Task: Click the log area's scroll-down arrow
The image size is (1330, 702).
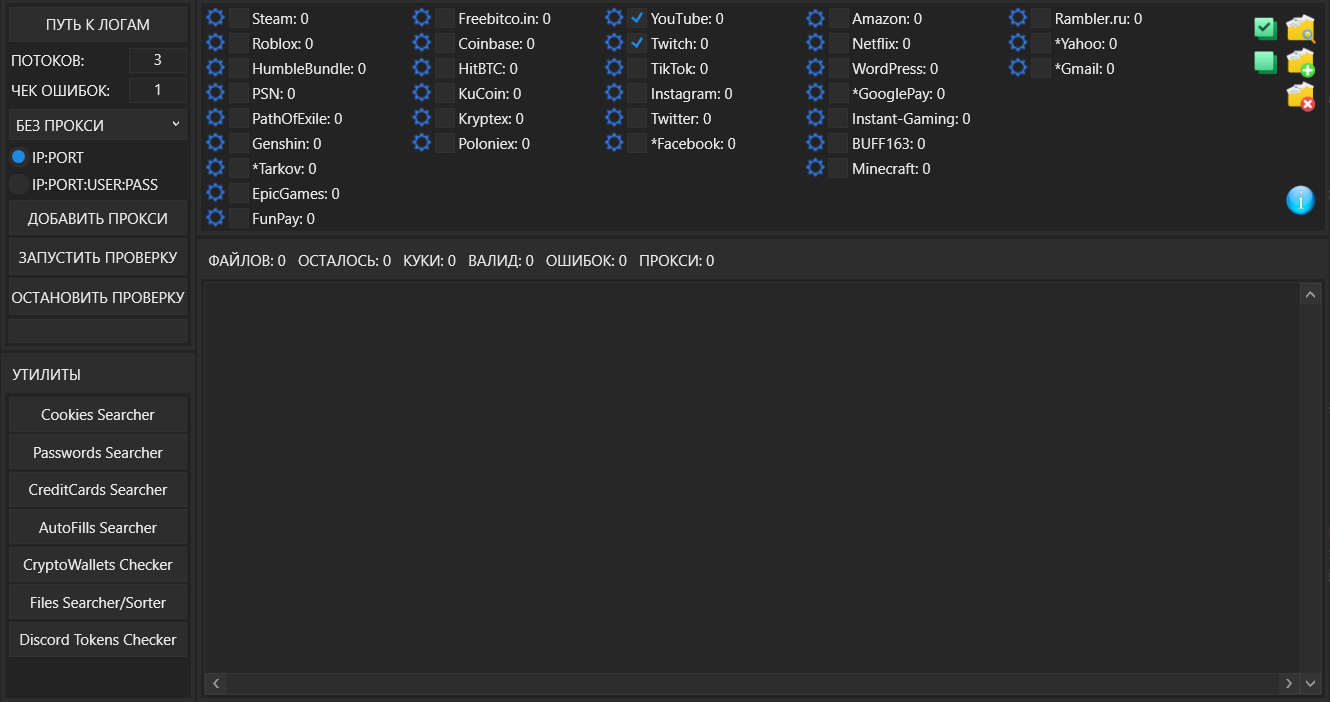Action: click(1311, 683)
